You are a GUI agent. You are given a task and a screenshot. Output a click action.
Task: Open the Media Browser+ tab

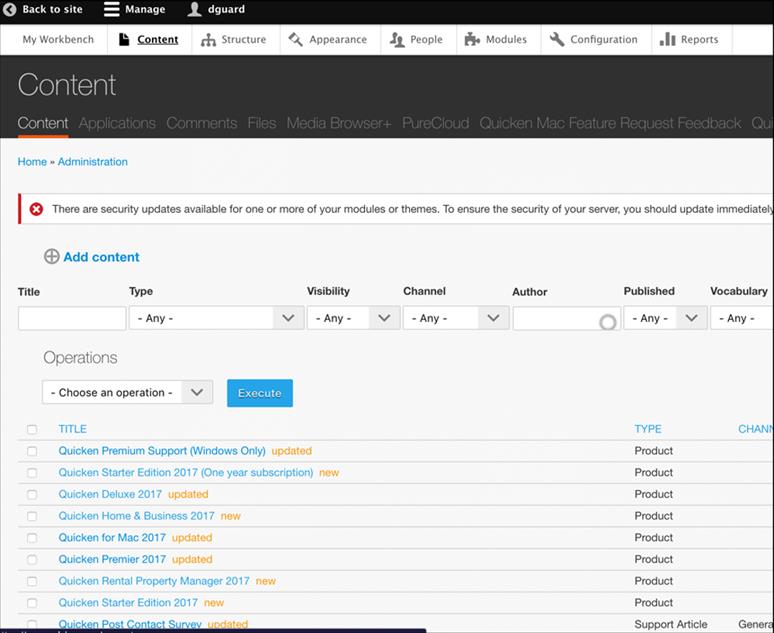(339, 124)
